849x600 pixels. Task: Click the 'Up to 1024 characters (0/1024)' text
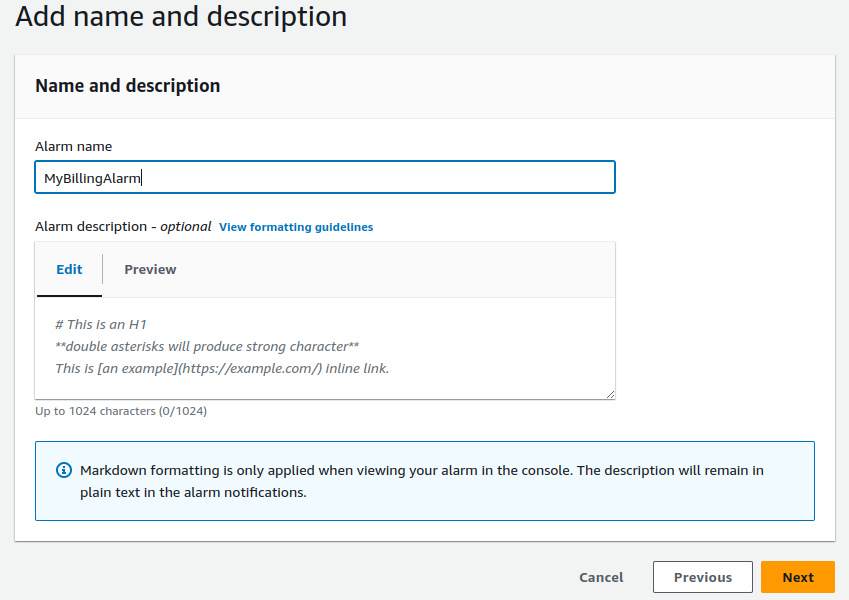[x=121, y=411]
